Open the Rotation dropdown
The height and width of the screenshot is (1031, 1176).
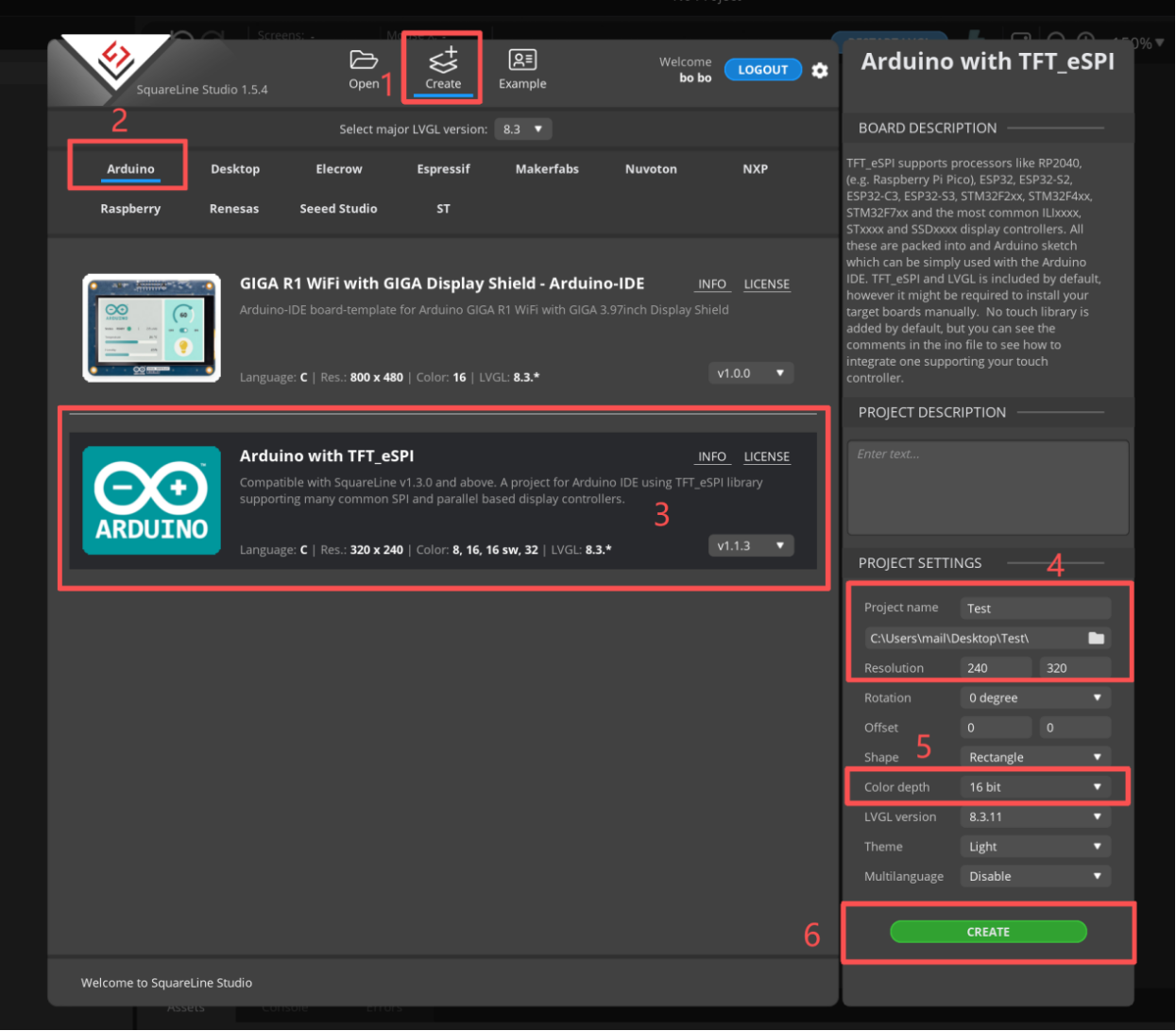click(x=1035, y=698)
